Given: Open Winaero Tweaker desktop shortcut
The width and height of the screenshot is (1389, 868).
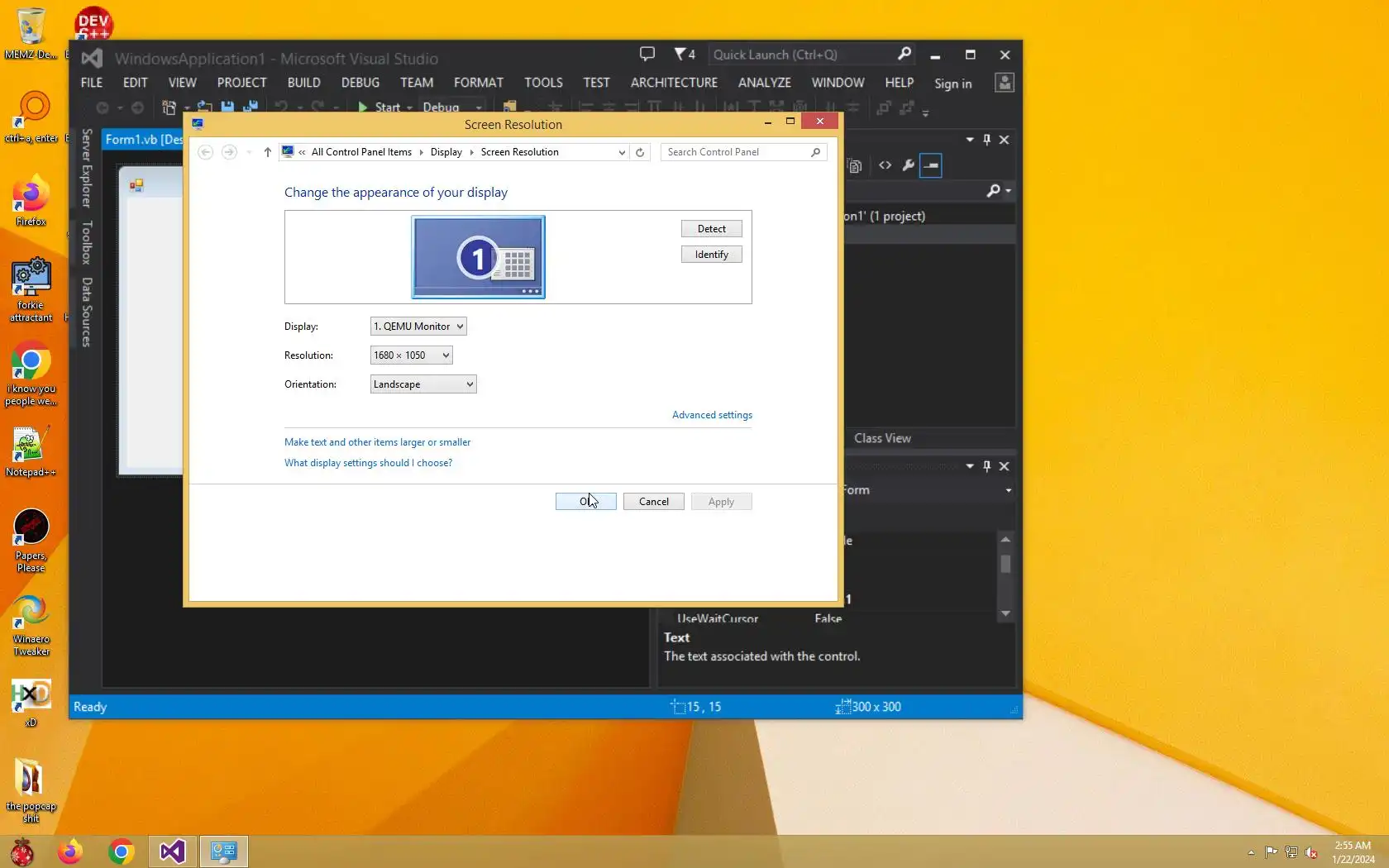Looking at the screenshot, I should pyautogui.click(x=31, y=625).
